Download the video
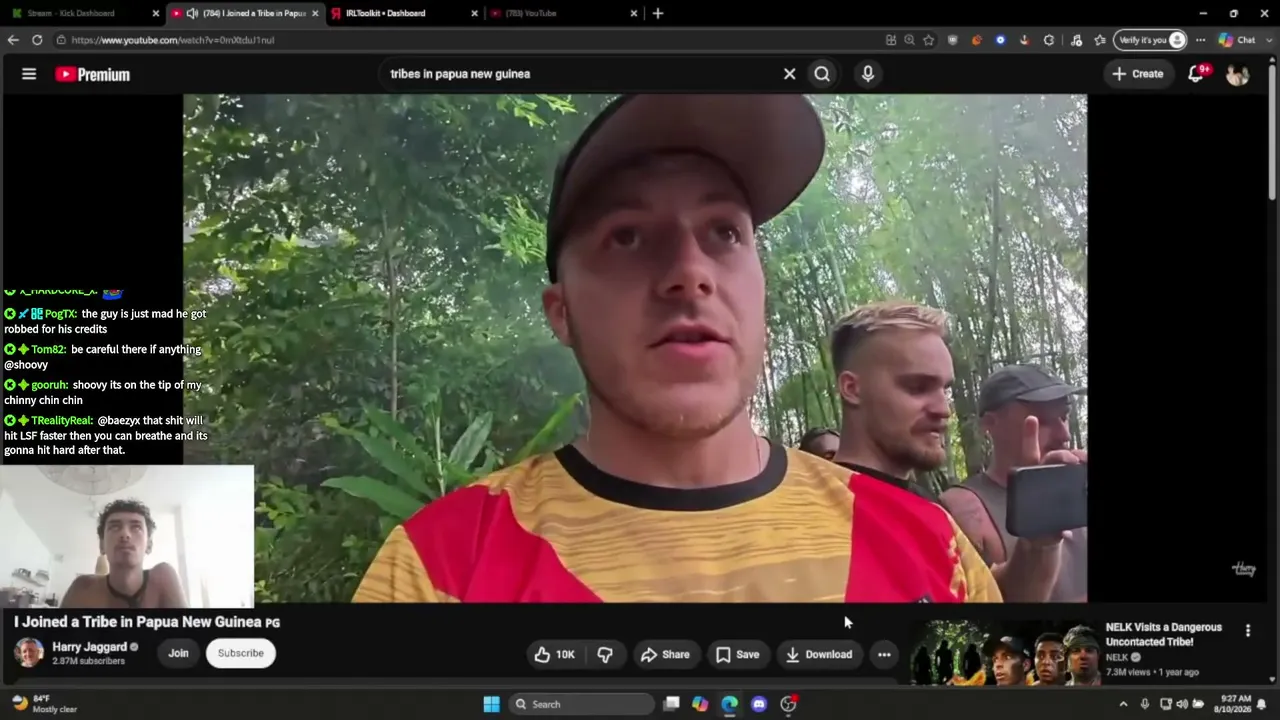Image resolution: width=1280 pixels, height=720 pixels. pos(818,655)
